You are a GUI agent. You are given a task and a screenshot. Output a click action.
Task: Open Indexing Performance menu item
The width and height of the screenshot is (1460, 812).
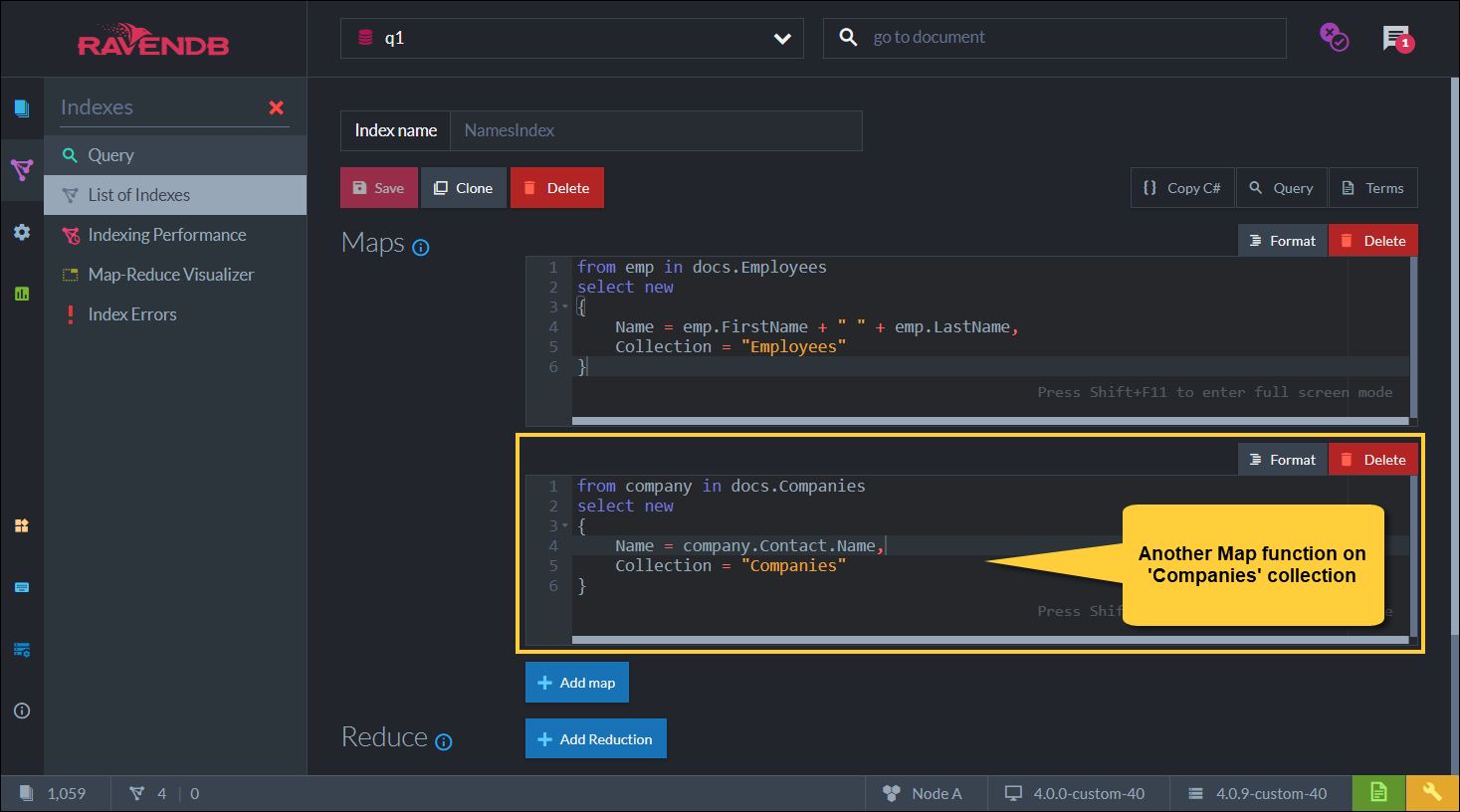(x=175, y=235)
